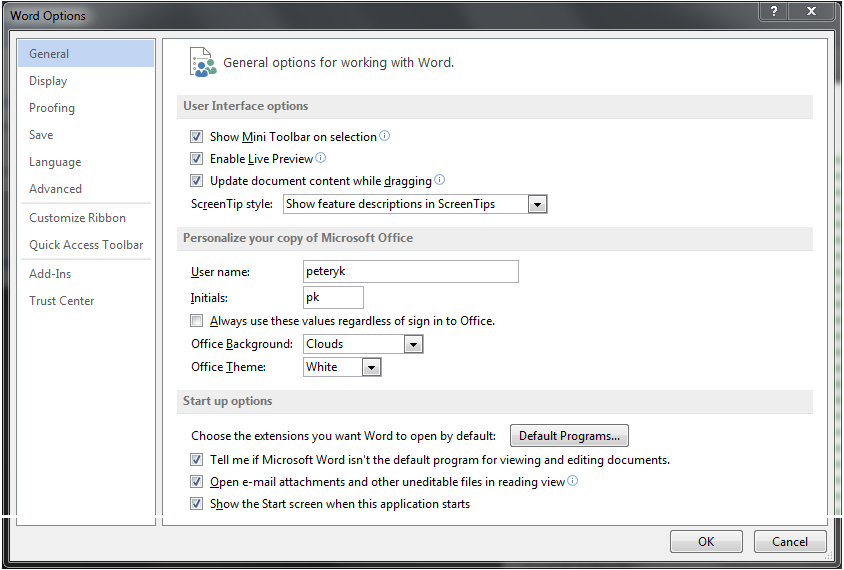Viewport: 844px width, 570px height.
Task: Switch to the Save category
Action: click(x=86, y=135)
